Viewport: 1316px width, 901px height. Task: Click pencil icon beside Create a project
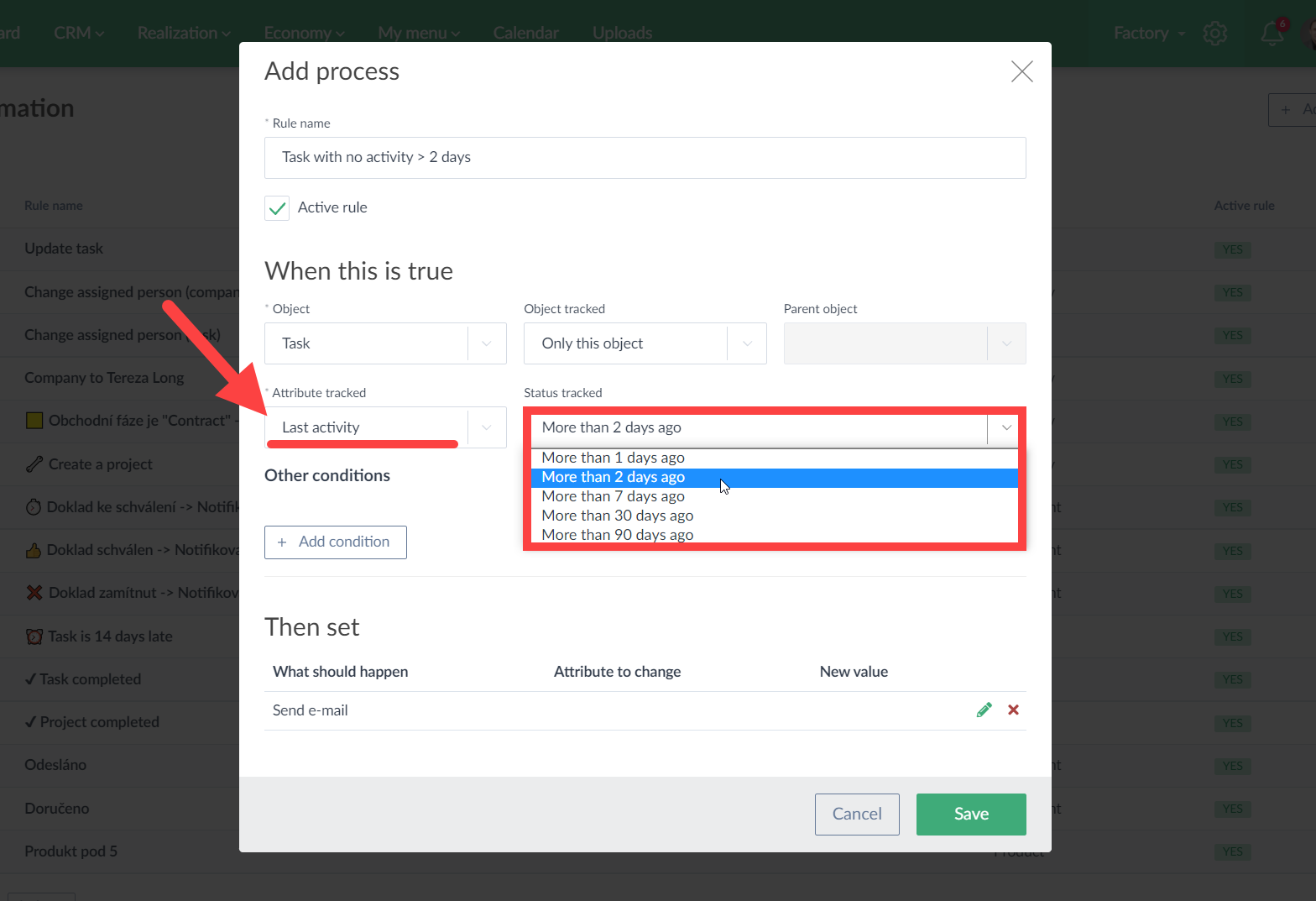[34, 464]
